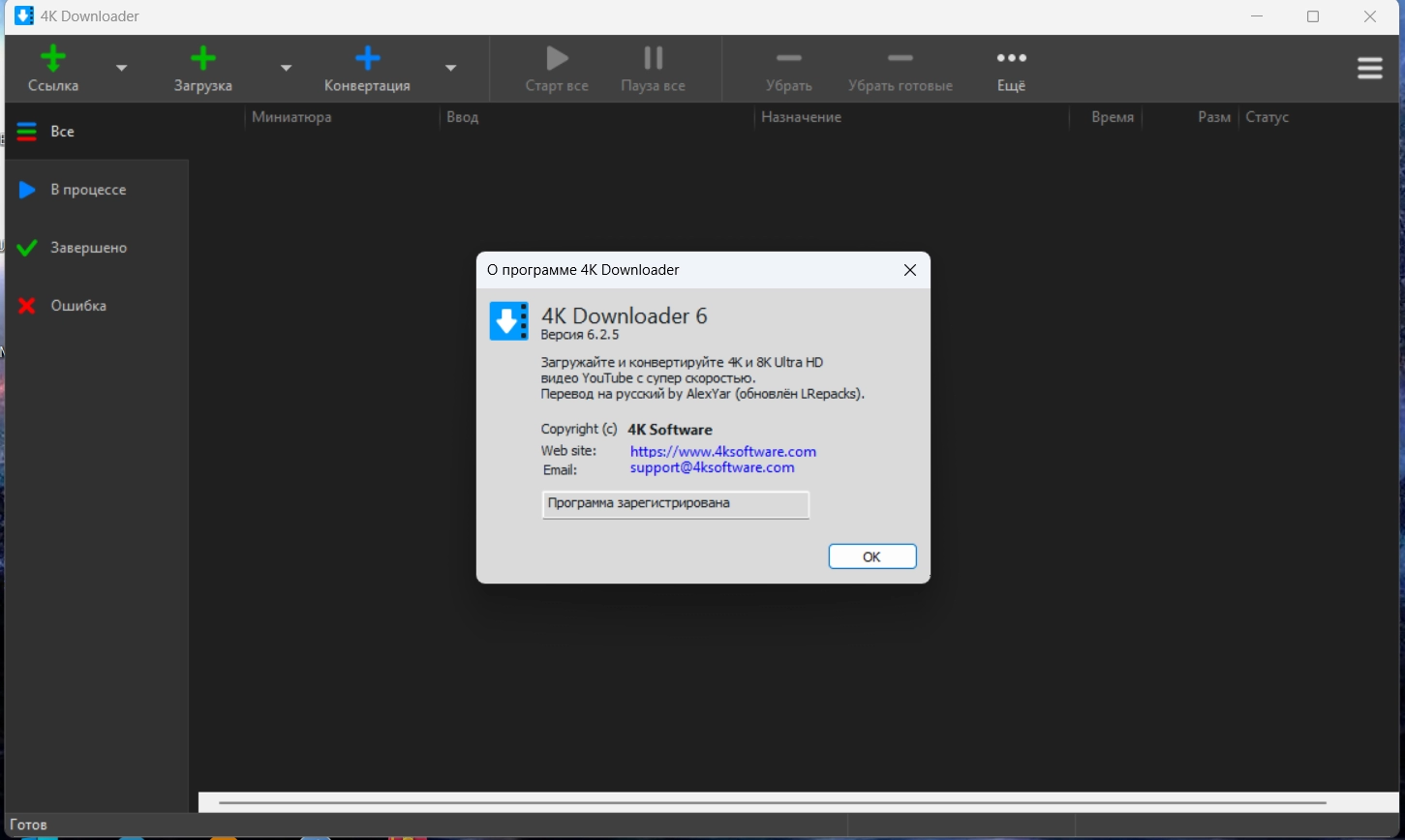The image size is (1405, 840).
Task: Maximize the 4K Downloader window
Action: (x=1313, y=16)
